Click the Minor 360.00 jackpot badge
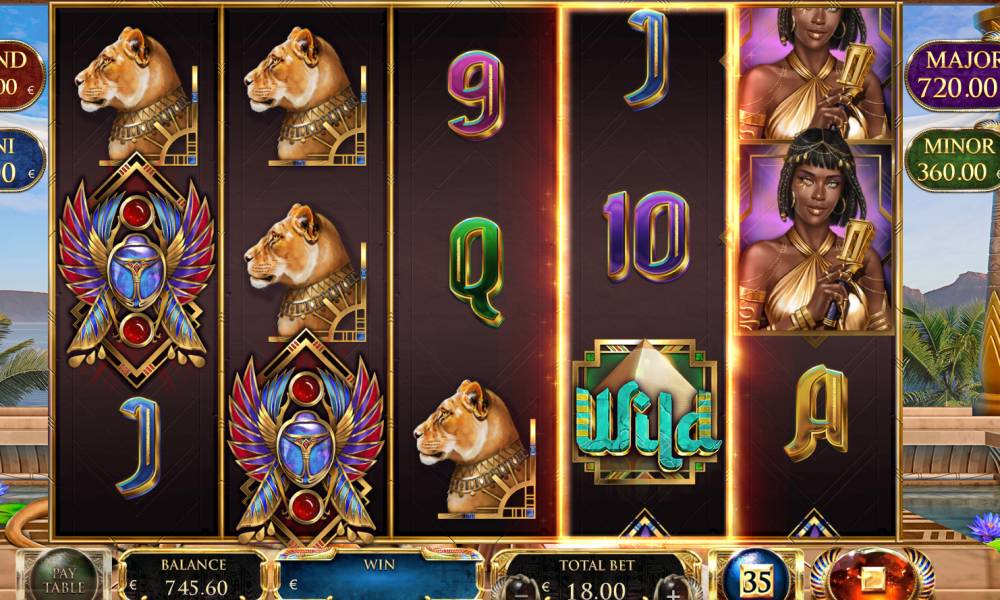The image size is (1000, 600). click(x=953, y=160)
